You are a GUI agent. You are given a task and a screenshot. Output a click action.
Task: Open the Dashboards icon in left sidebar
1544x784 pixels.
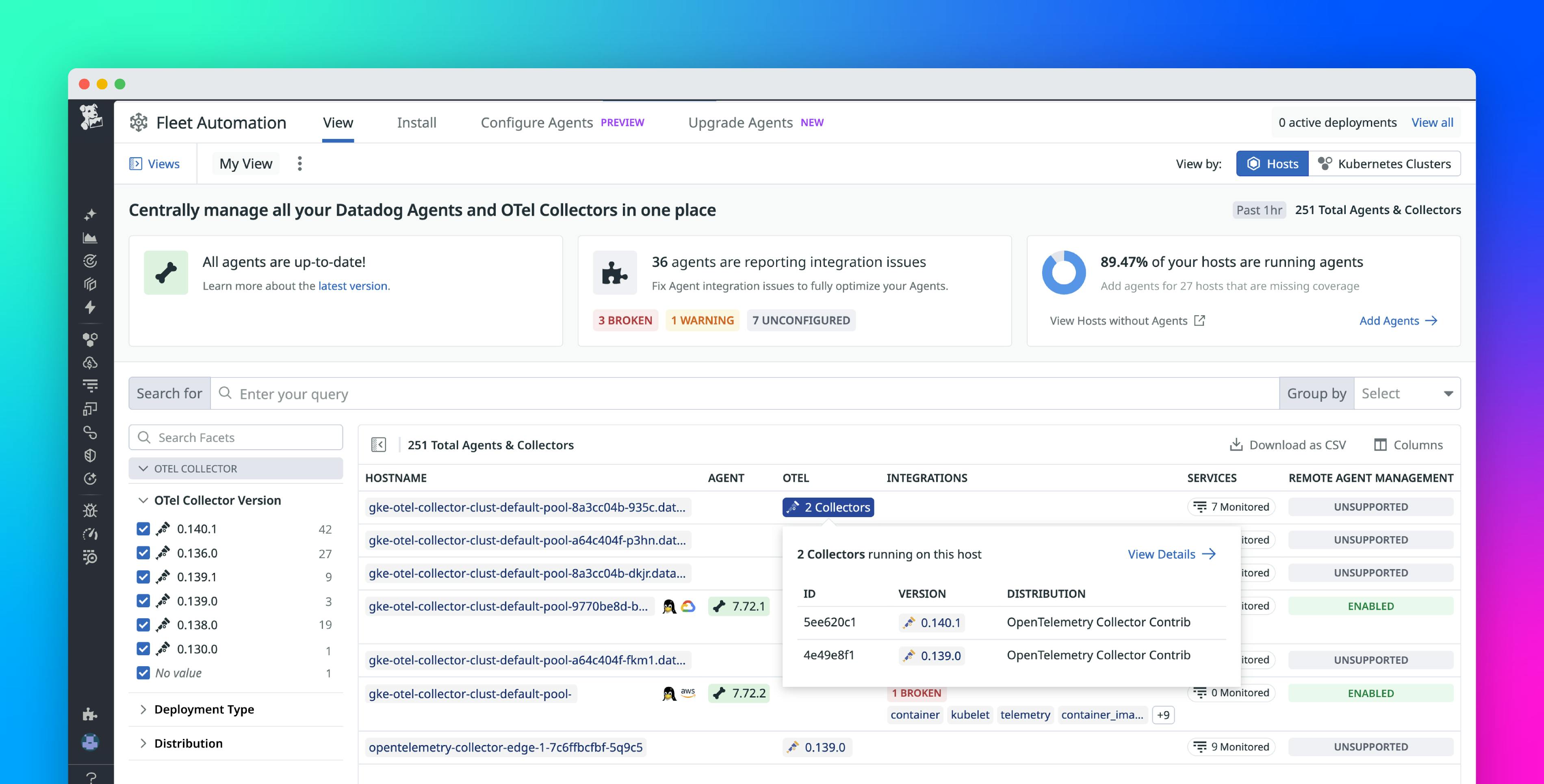90,237
